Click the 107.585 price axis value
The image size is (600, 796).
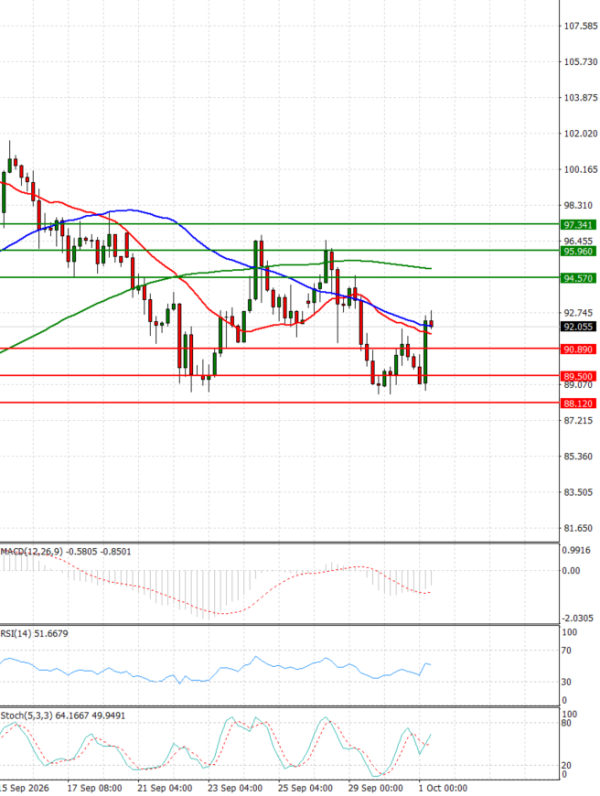point(581,26)
